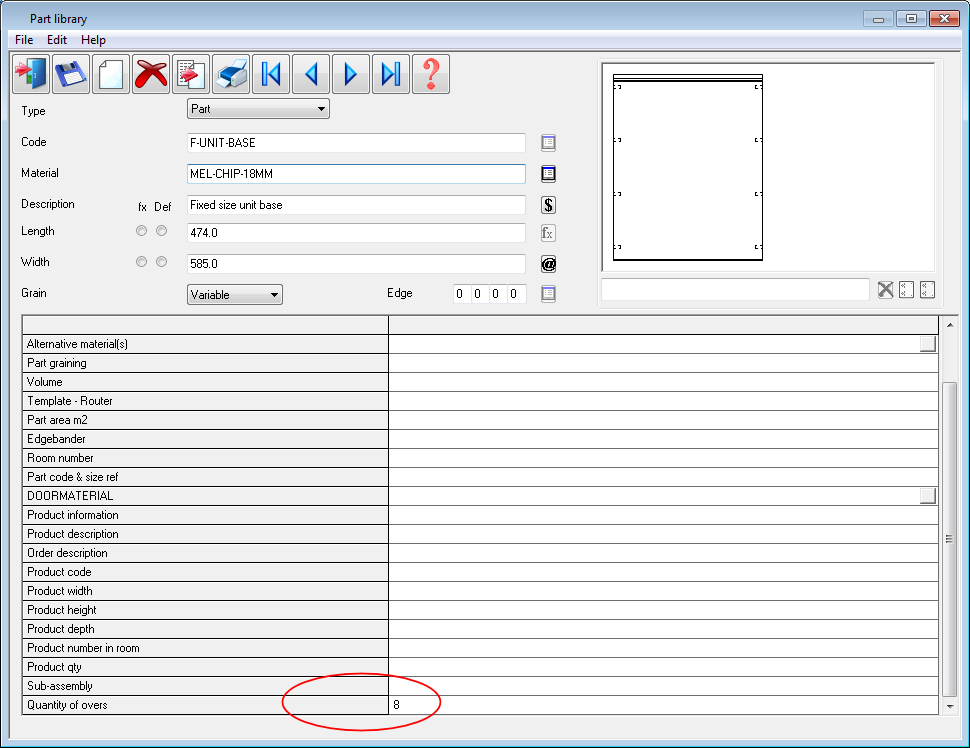This screenshot has width=970, height=748.
Task: Create a new blank part record
Action: click(x=111, y=74)
